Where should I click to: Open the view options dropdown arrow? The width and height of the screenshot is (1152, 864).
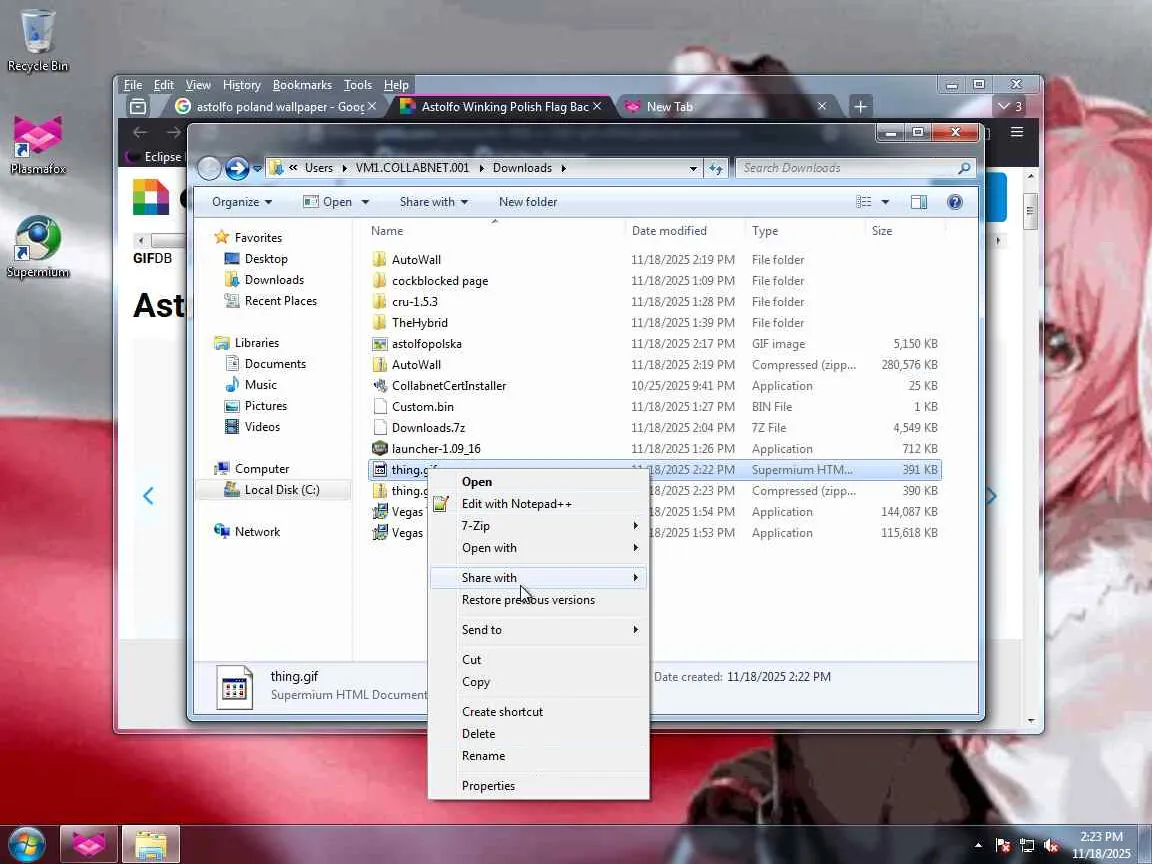(885, 202)
